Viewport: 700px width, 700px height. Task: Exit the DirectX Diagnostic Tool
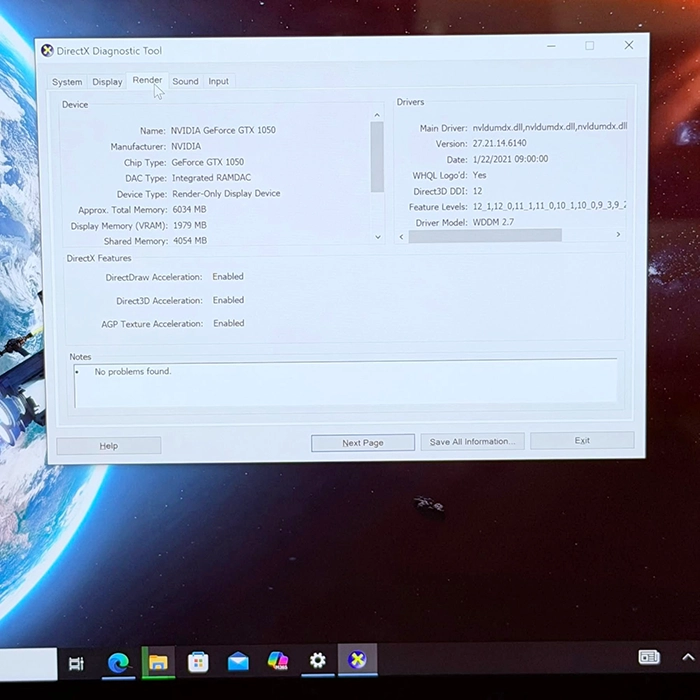tap(582, 441)
